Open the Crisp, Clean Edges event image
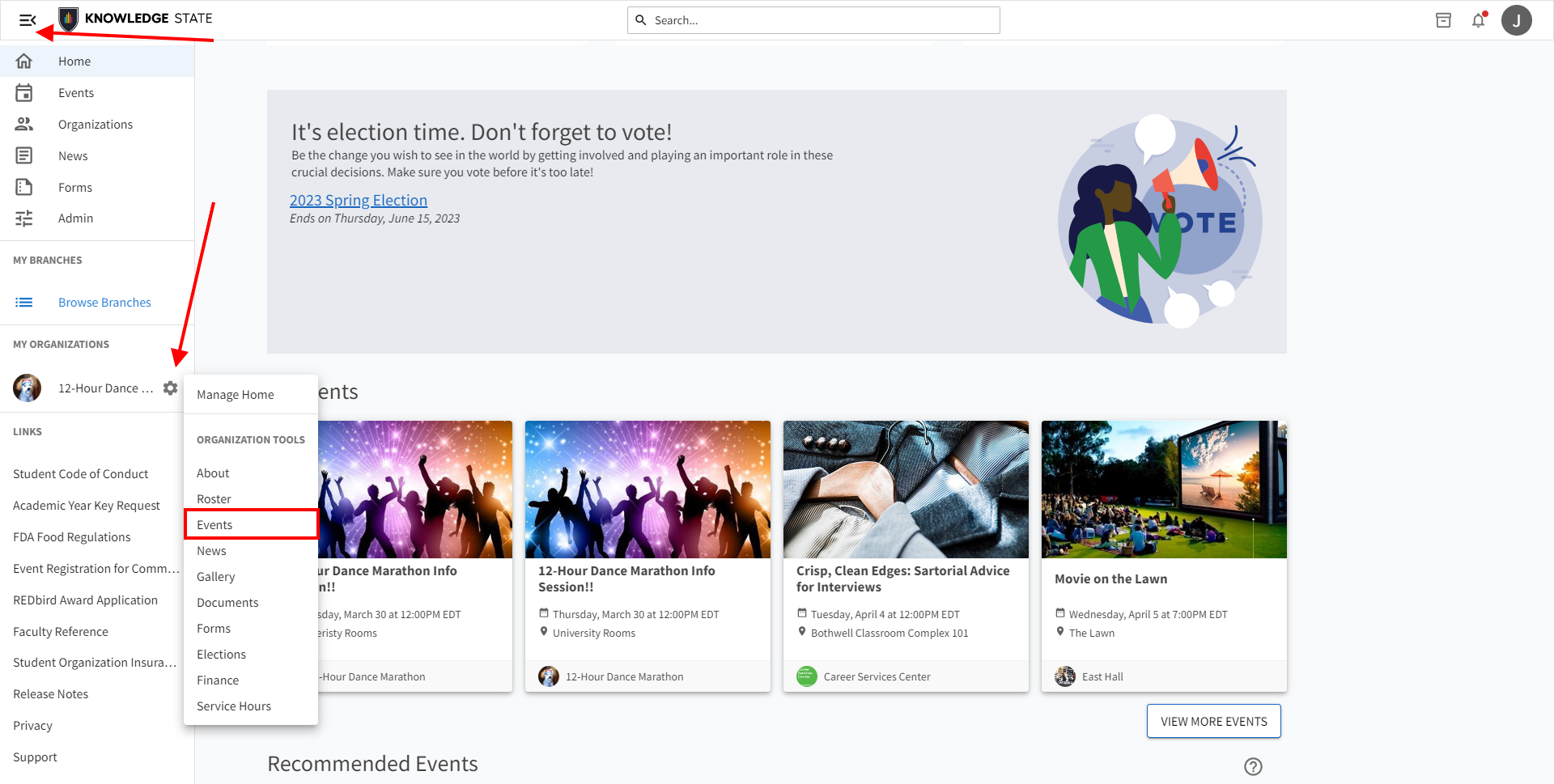This screenshot has height=784, width=1554. [x=906, y=489]
